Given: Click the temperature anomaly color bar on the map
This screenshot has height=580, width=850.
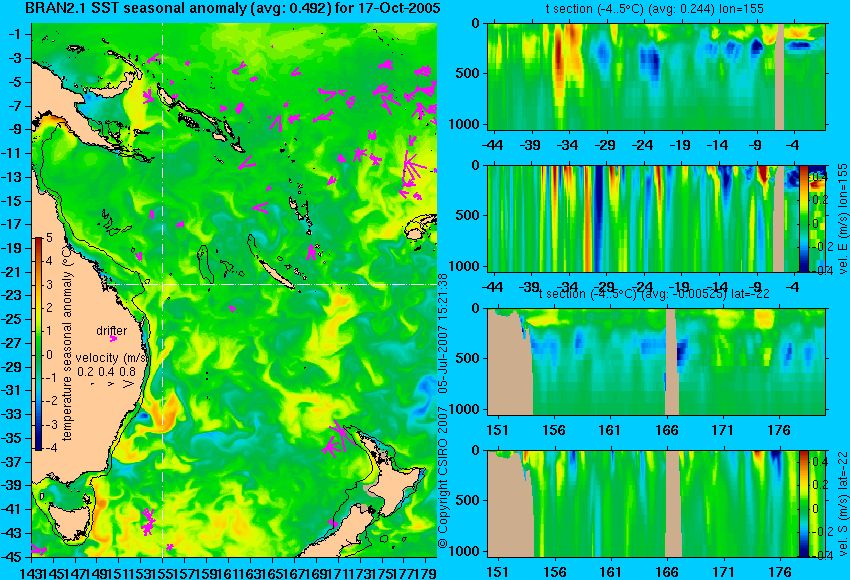Looking at the screenshot, I should pos(38,344).
